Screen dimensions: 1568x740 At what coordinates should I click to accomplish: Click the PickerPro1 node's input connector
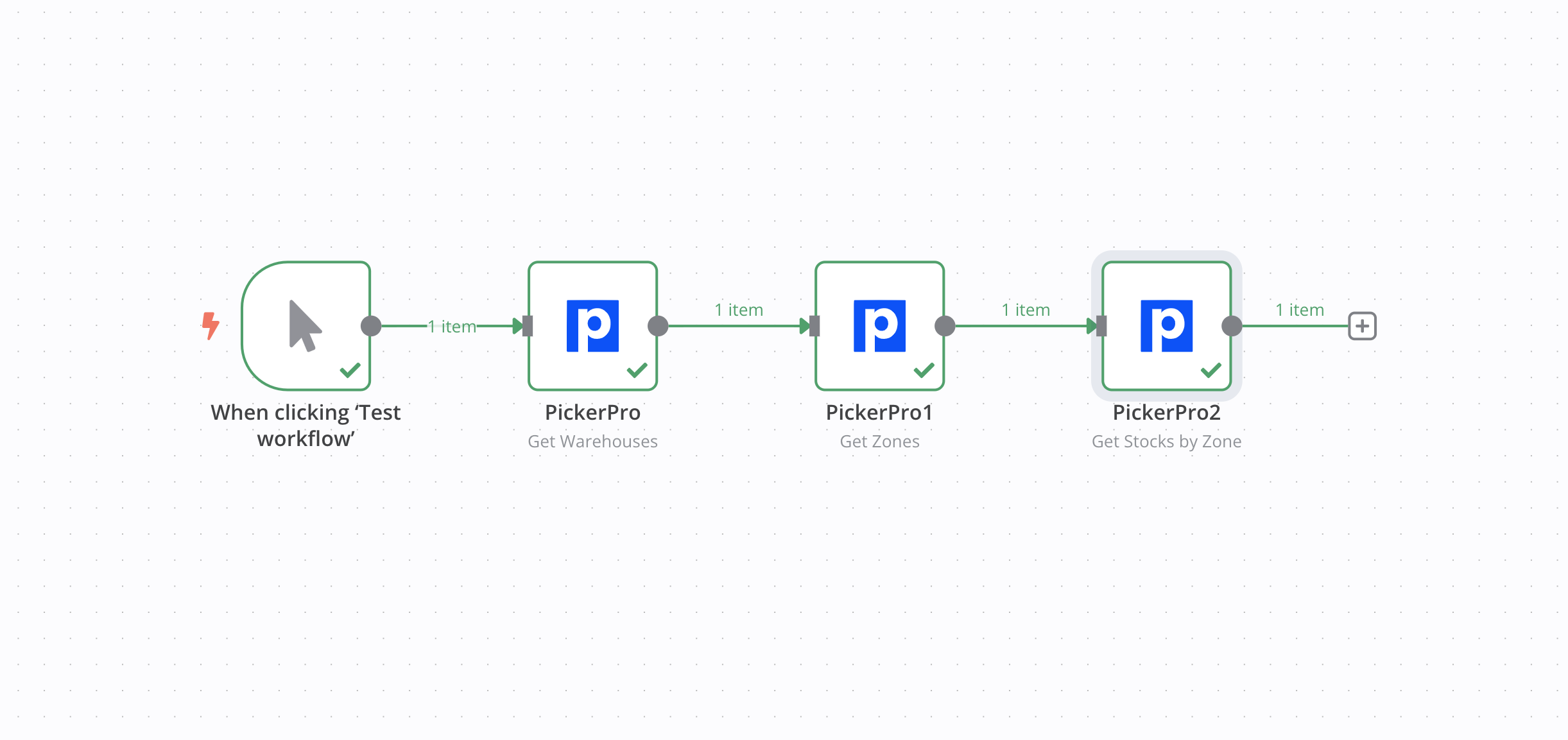pos(814,326)
